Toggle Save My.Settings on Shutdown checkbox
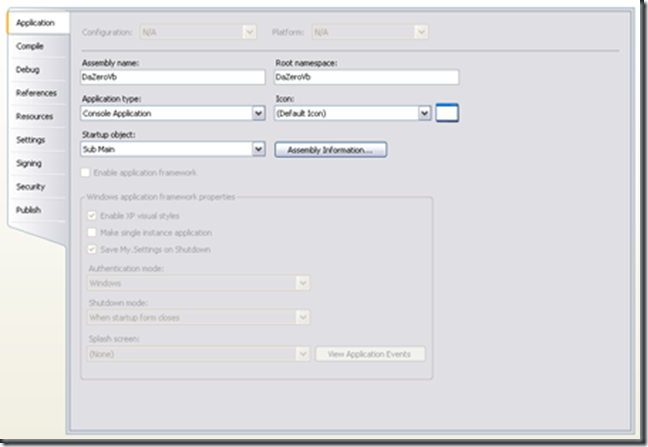 click(92, 249)
